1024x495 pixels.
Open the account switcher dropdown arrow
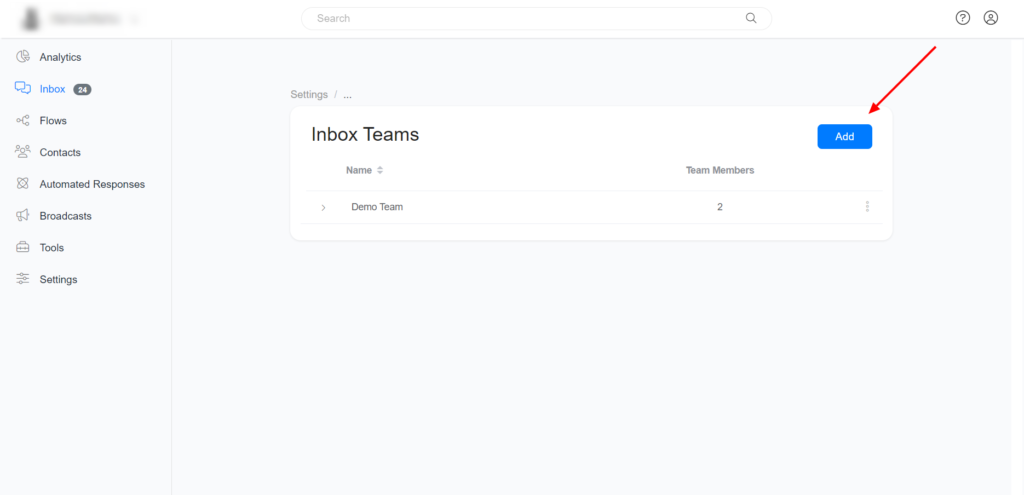pyautogui.click(x=133, y=20)
